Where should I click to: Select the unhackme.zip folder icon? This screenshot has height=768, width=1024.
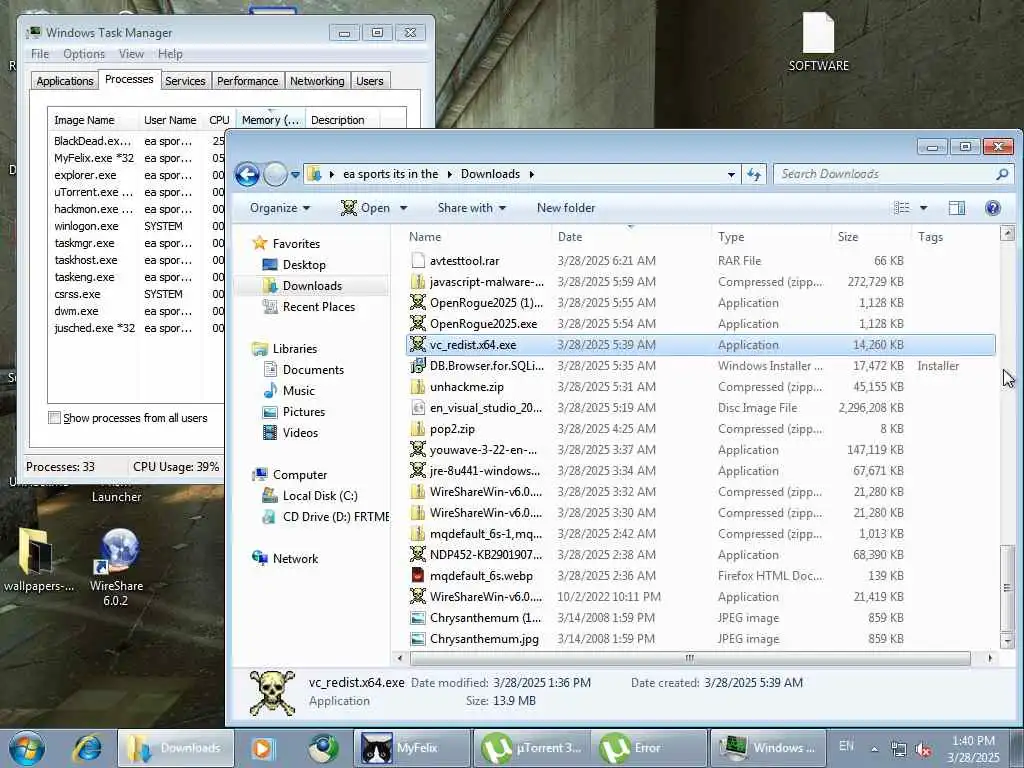(418, 387)
